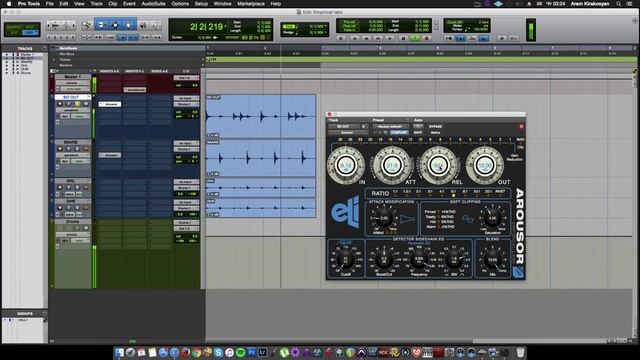Click the Blend Mix knob on Arousor
Screen dimensions: 640x360
point(493,259)
